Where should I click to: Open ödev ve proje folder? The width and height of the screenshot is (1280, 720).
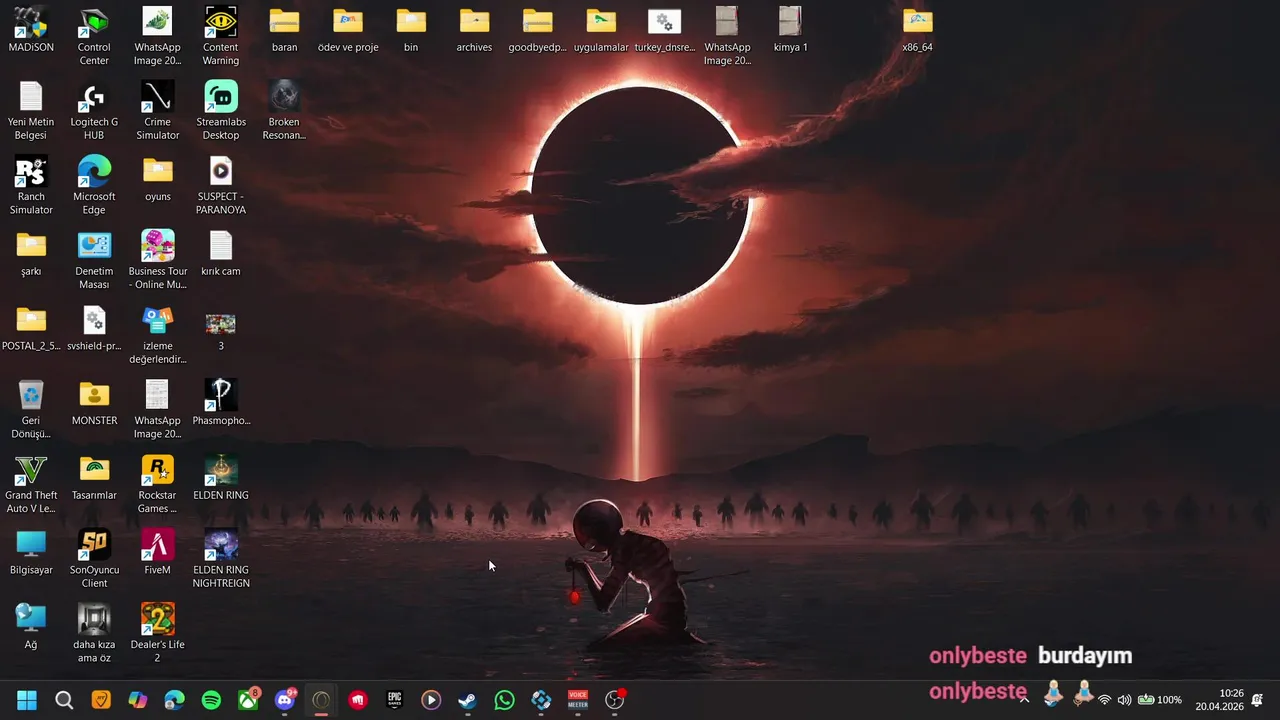pyautogui.click(x=348, y=30)
